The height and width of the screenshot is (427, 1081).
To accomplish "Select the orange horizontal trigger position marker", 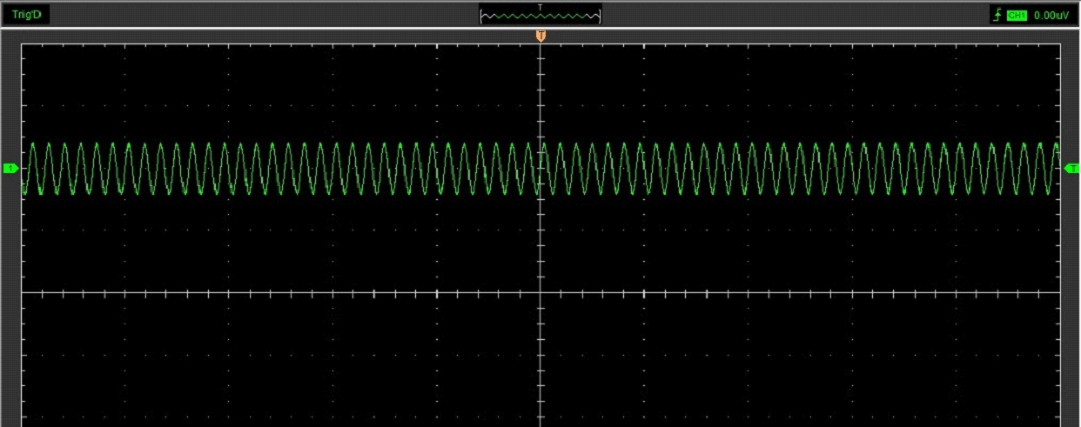I will click(540, 36).
